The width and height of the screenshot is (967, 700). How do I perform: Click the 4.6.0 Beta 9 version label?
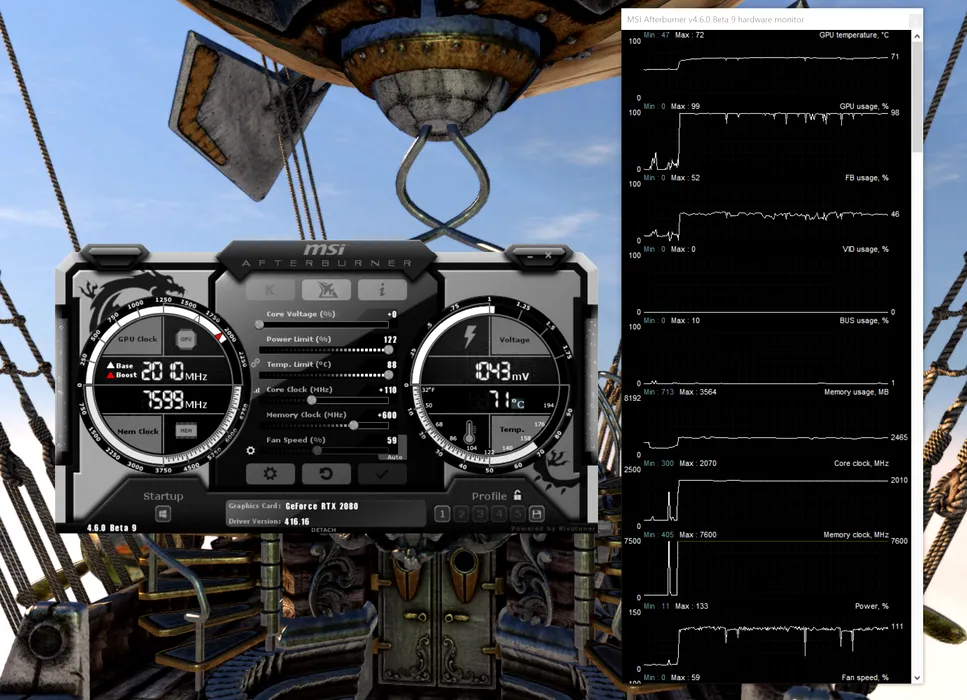click(112, 528)
